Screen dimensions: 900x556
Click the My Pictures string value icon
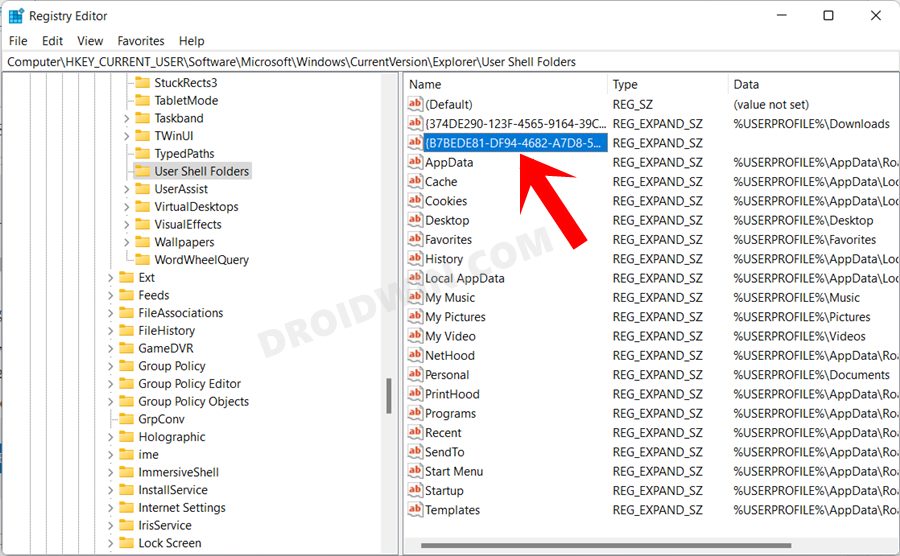(415, 316)
